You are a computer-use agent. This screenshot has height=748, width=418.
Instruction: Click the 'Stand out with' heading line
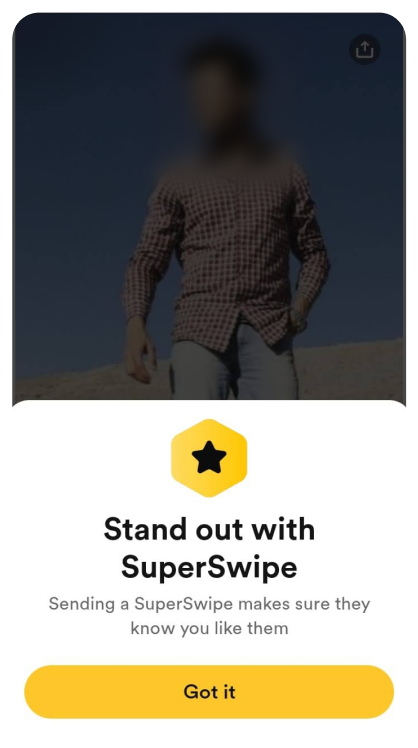click(209, 529)
